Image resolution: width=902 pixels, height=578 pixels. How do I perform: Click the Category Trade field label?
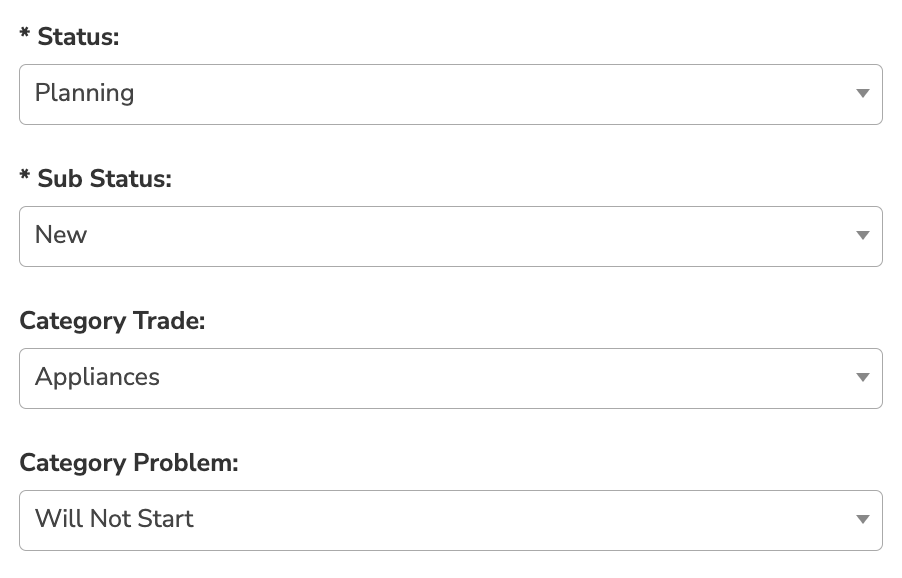click(x=112, y=321)
